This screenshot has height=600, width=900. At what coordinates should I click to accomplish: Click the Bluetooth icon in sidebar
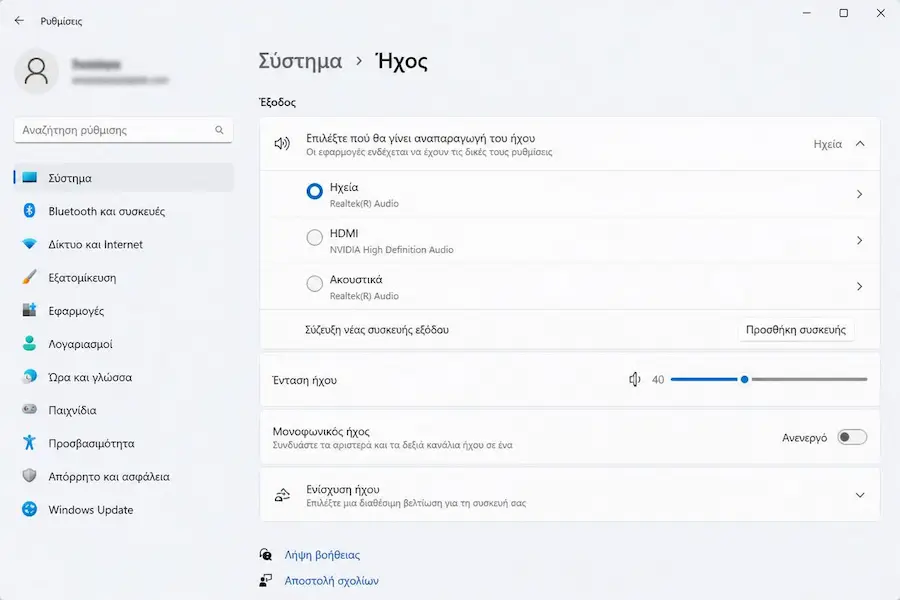coord(29,211)
